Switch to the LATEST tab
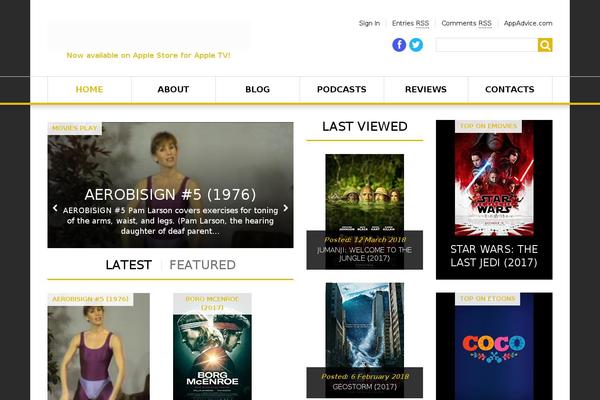 click(129, 265)
